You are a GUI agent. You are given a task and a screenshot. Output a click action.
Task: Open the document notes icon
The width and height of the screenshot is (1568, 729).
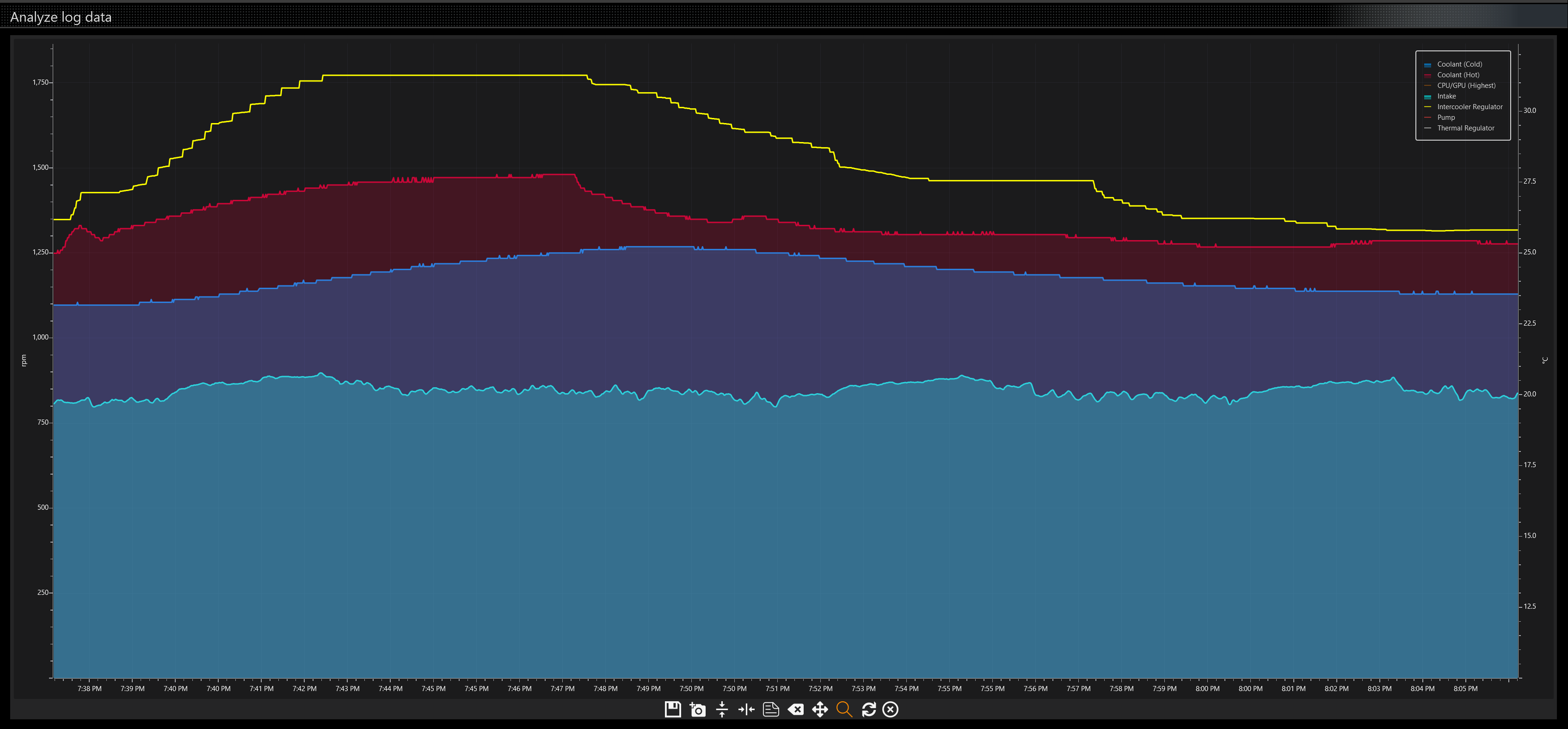771,710
